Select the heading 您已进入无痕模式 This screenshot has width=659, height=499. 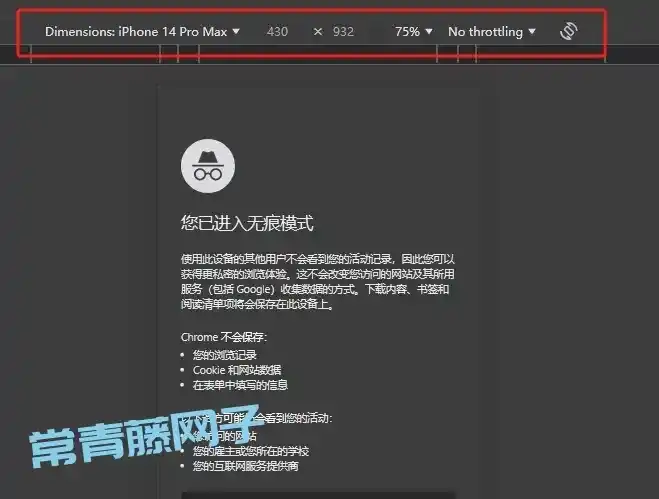[247, 223]
